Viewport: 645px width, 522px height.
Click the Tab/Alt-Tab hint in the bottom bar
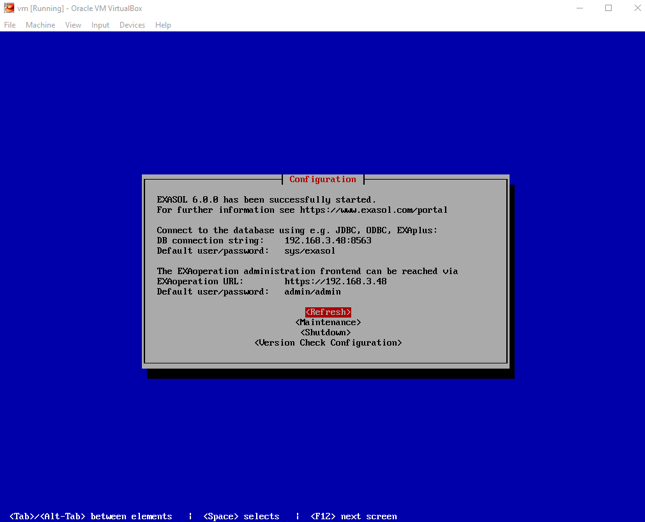pyautogui.click(x=90, y=516)
